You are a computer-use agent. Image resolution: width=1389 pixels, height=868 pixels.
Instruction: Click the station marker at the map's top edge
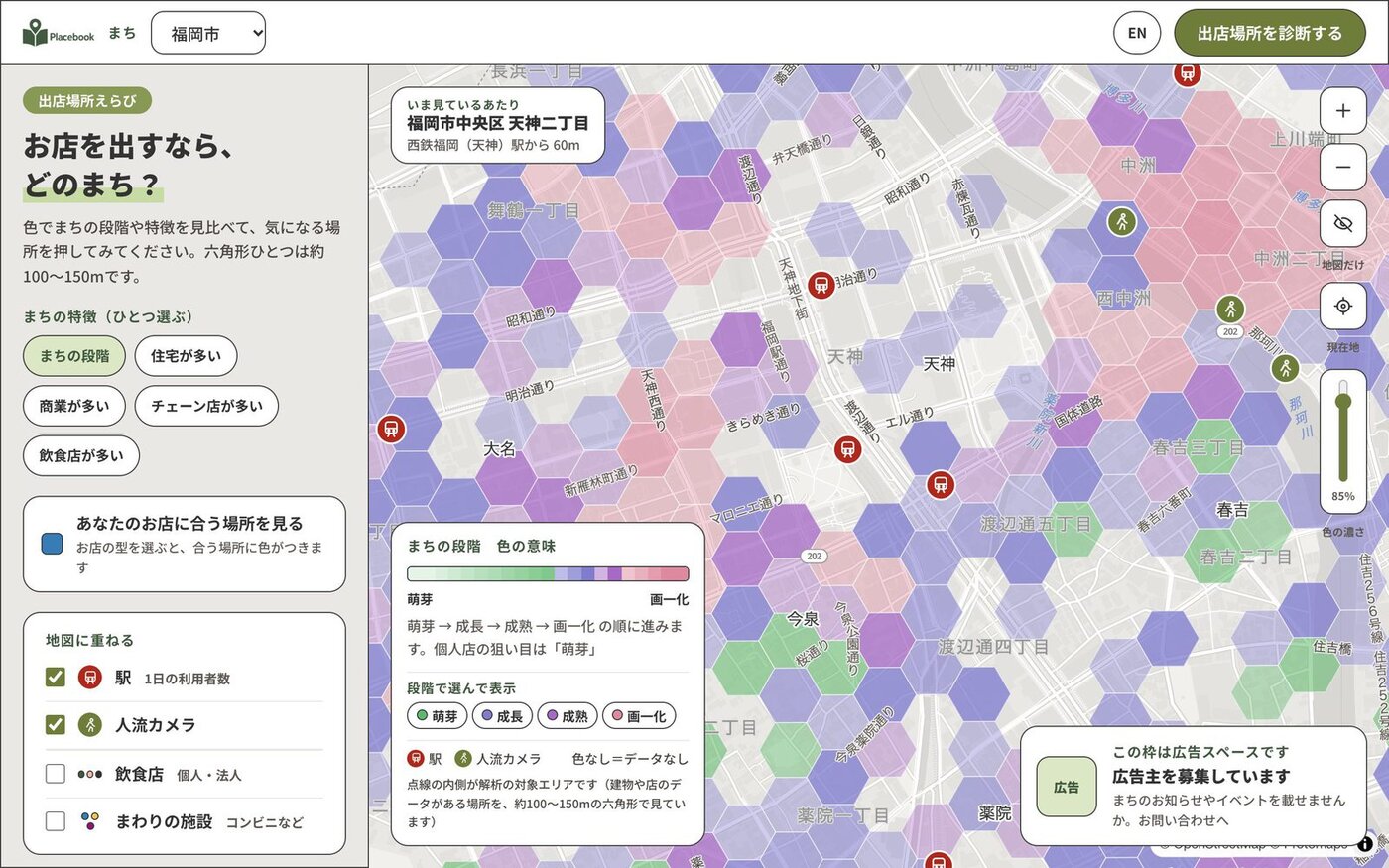(x=1187, y=73)
